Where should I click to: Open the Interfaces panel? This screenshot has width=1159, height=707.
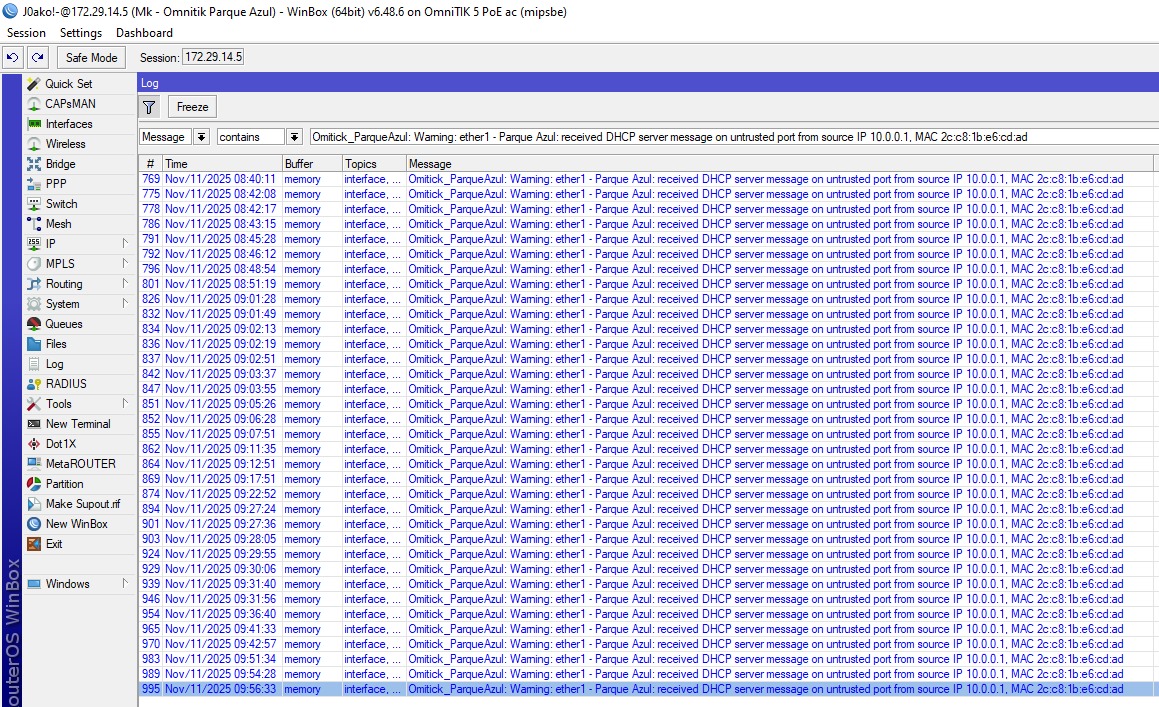[68, 124]
